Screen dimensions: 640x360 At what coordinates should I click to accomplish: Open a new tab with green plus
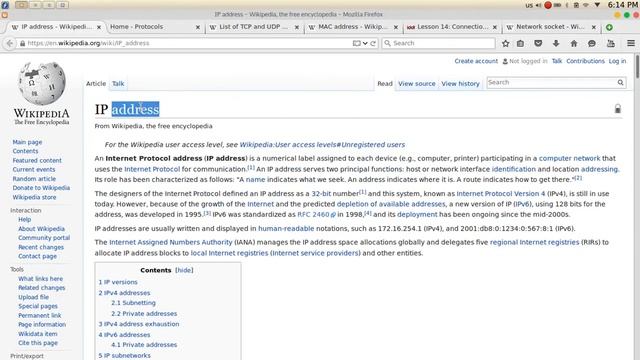pyautogui.click(x=609, y=27)
